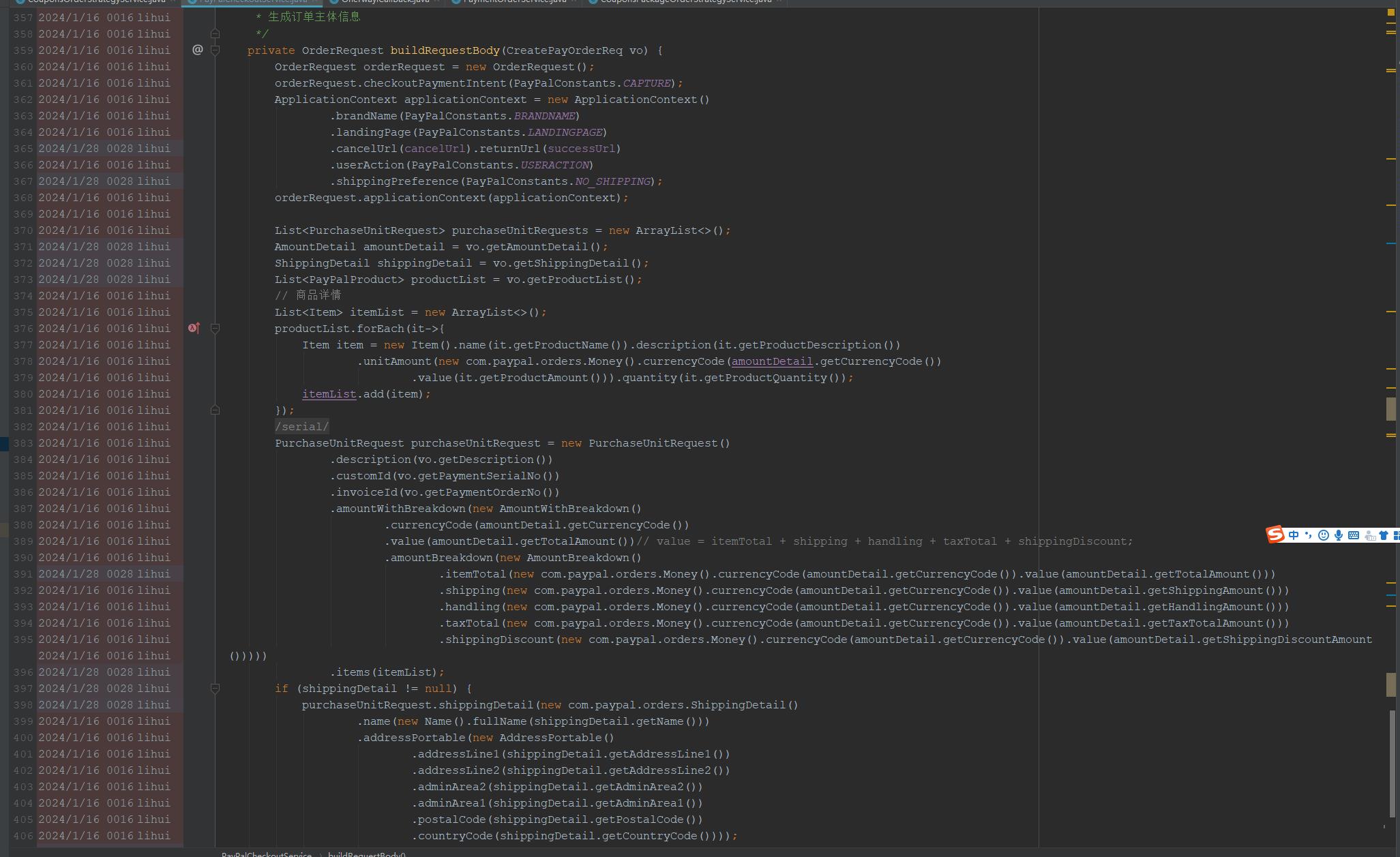Viewport: 1400px width, 857px height.
Task: Collapse the productList.forEach lambda fold on line 376
Action: coord(215,328)
